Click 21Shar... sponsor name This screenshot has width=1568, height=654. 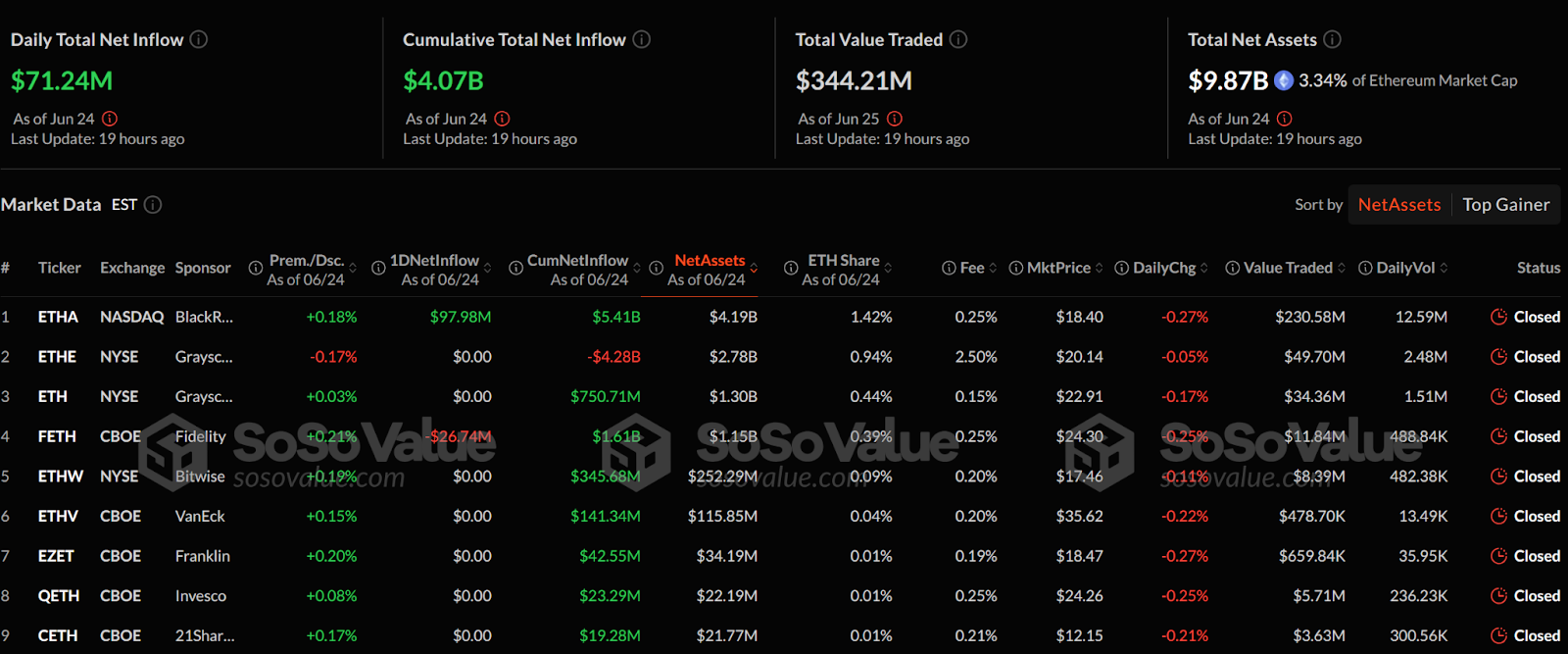pos(205,635)
